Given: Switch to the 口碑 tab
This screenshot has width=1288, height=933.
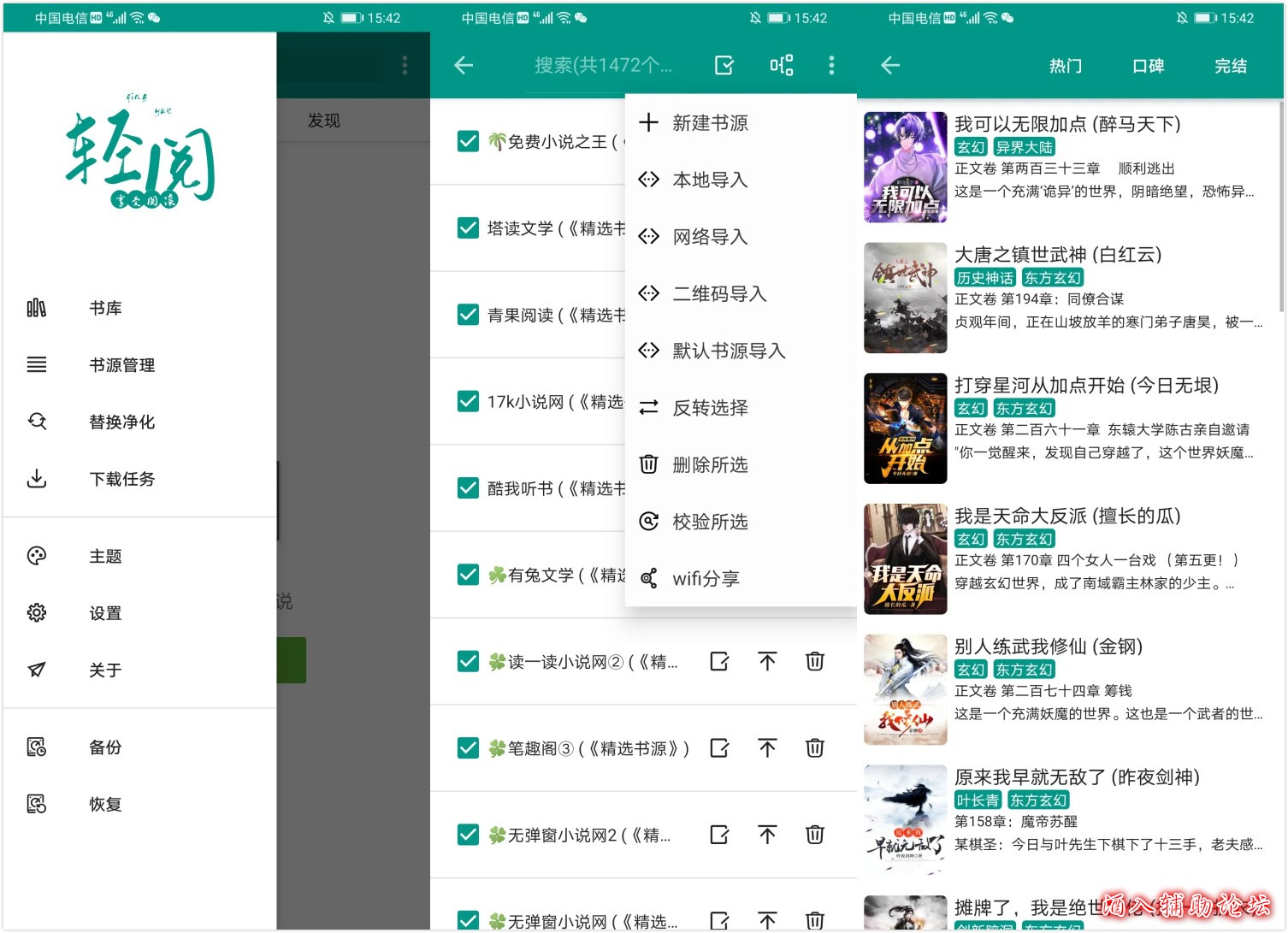Looking at the screenshot, I should (x=1148, y=66).
